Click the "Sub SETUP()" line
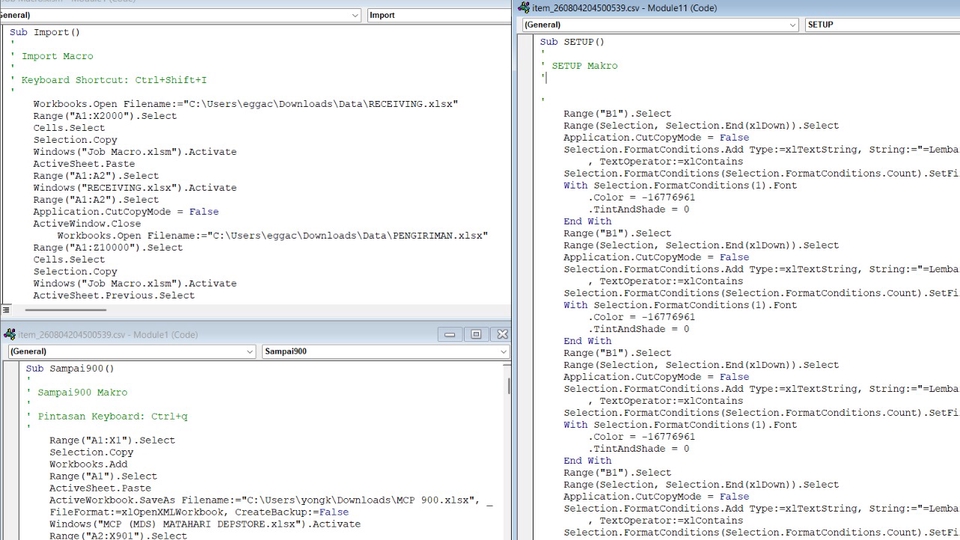Screen dimensions: 960x540 pyautogui.click(x=572, y=42)
